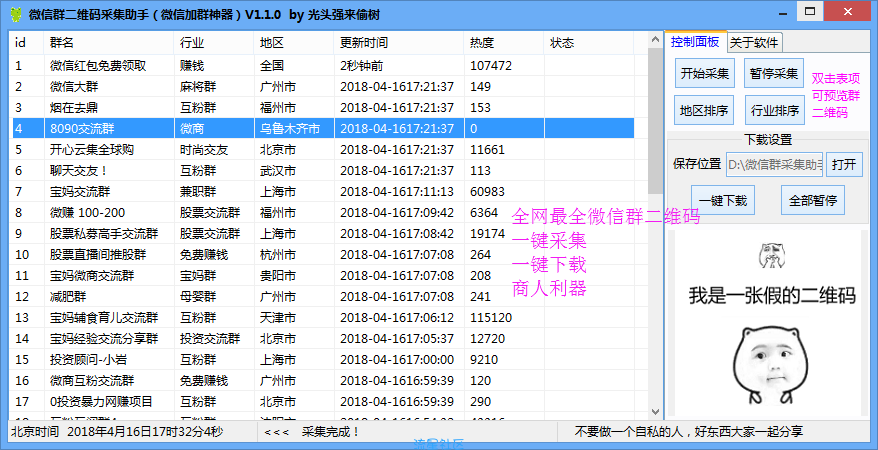The width and height of the screenshot is (878, 450).
Task: Click the 采集完成！ status message
Action: click(331, 432)
